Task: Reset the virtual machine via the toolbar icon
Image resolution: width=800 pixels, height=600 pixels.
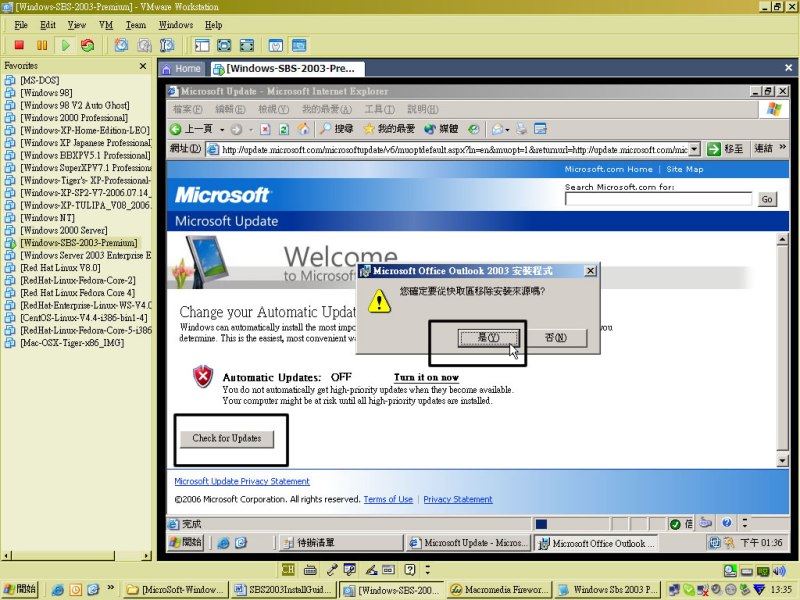Action: coord(88,45)
